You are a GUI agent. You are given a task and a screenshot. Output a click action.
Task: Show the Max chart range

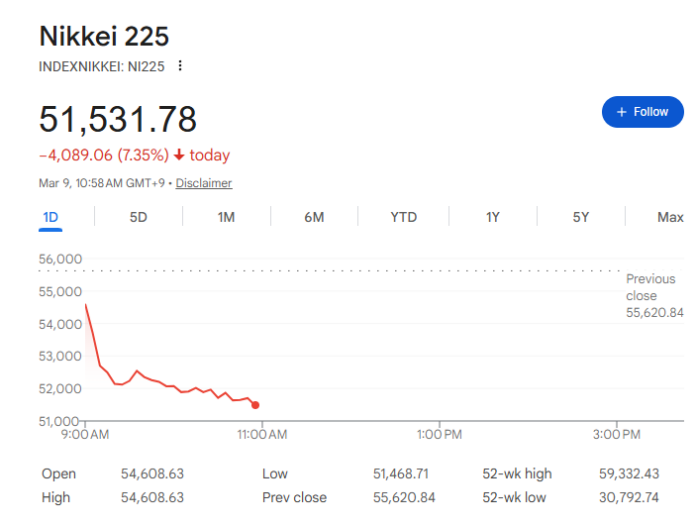(x=670, y=217)
